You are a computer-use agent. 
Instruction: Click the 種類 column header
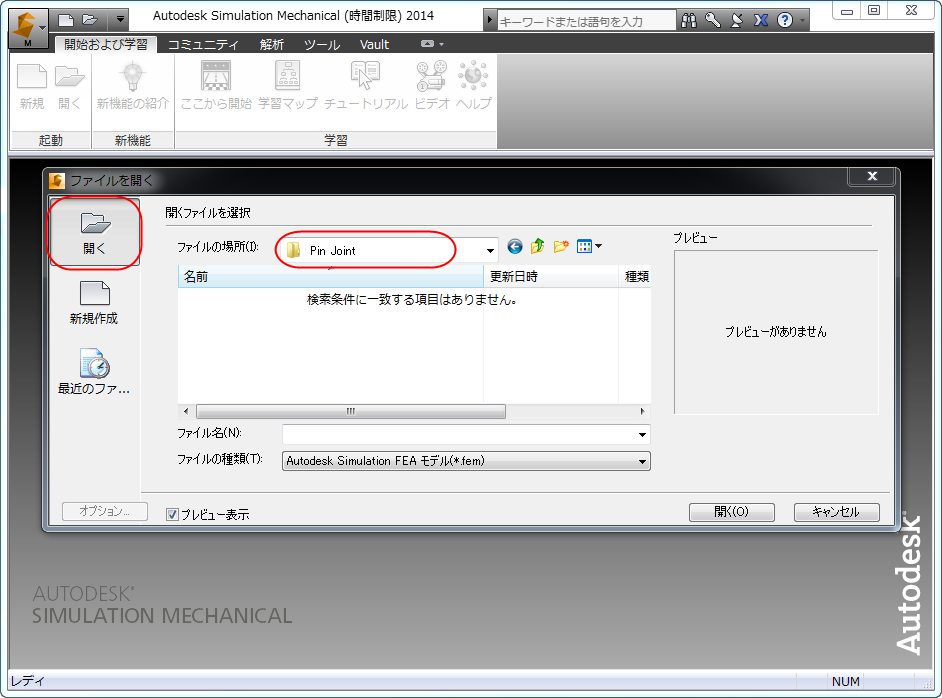(x=635, y=276)
